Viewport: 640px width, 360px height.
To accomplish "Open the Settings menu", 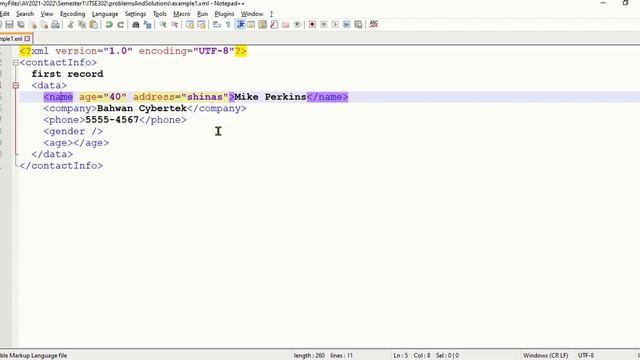I will pyautogui.click(x=136, y=14).
